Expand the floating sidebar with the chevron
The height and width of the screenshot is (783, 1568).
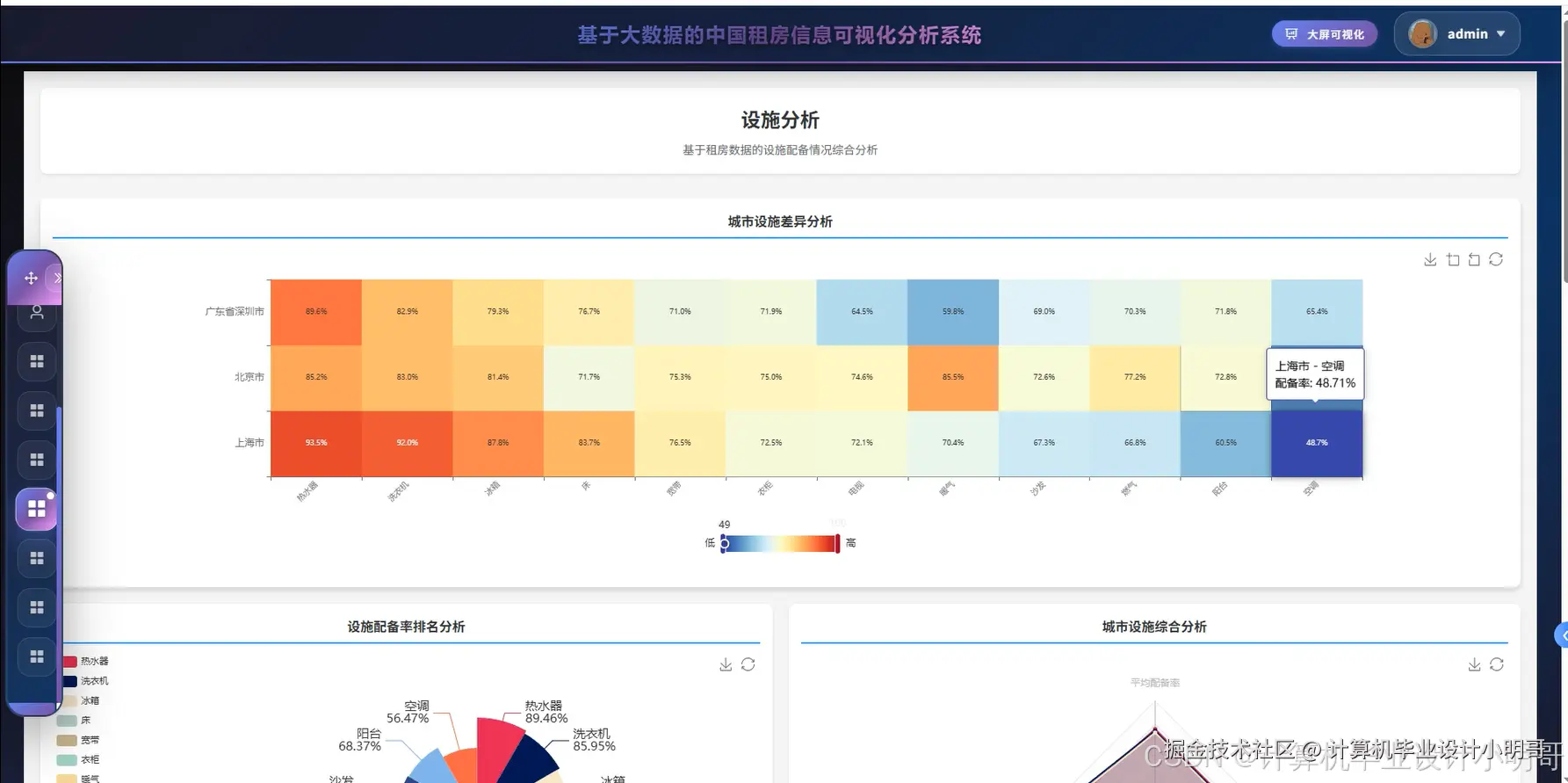coord(56,278)
